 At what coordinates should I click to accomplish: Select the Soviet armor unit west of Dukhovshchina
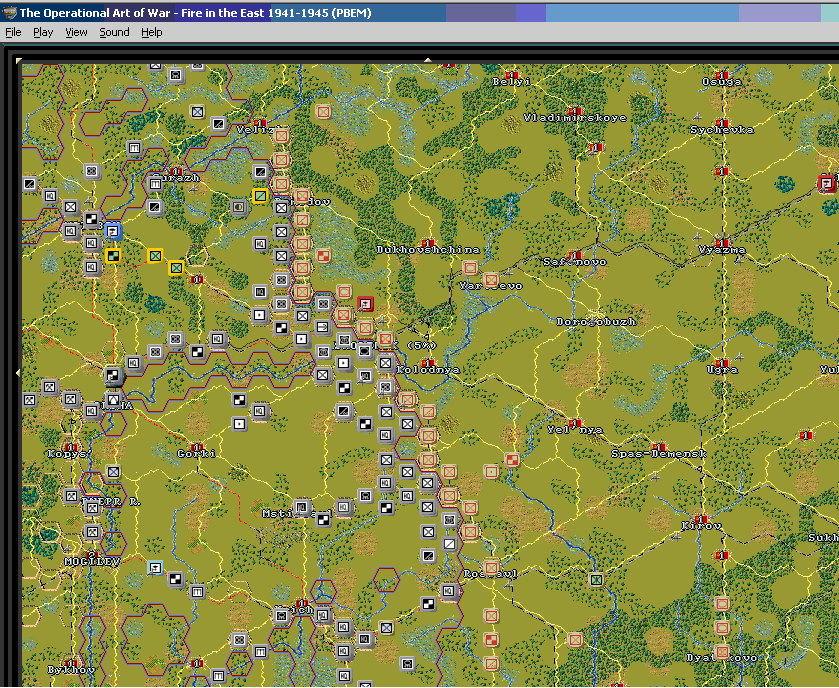[323, 256]
